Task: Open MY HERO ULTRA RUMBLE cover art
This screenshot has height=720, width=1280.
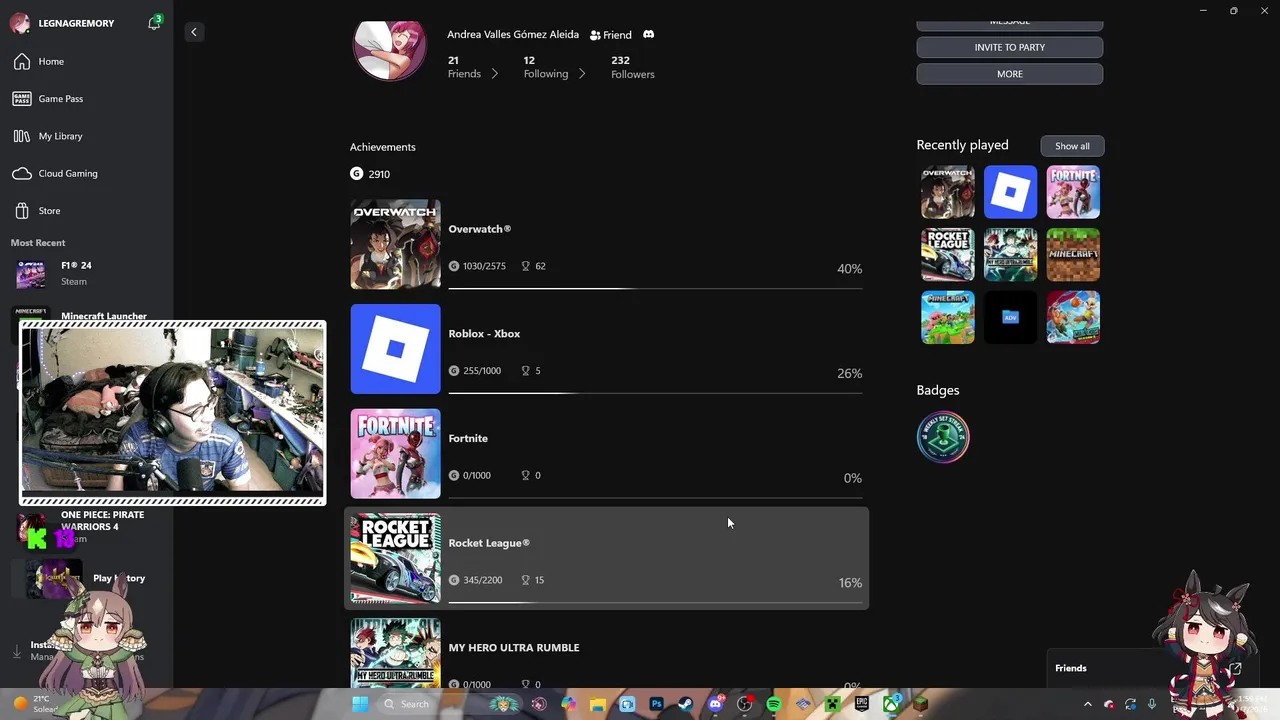Action: 395,652
